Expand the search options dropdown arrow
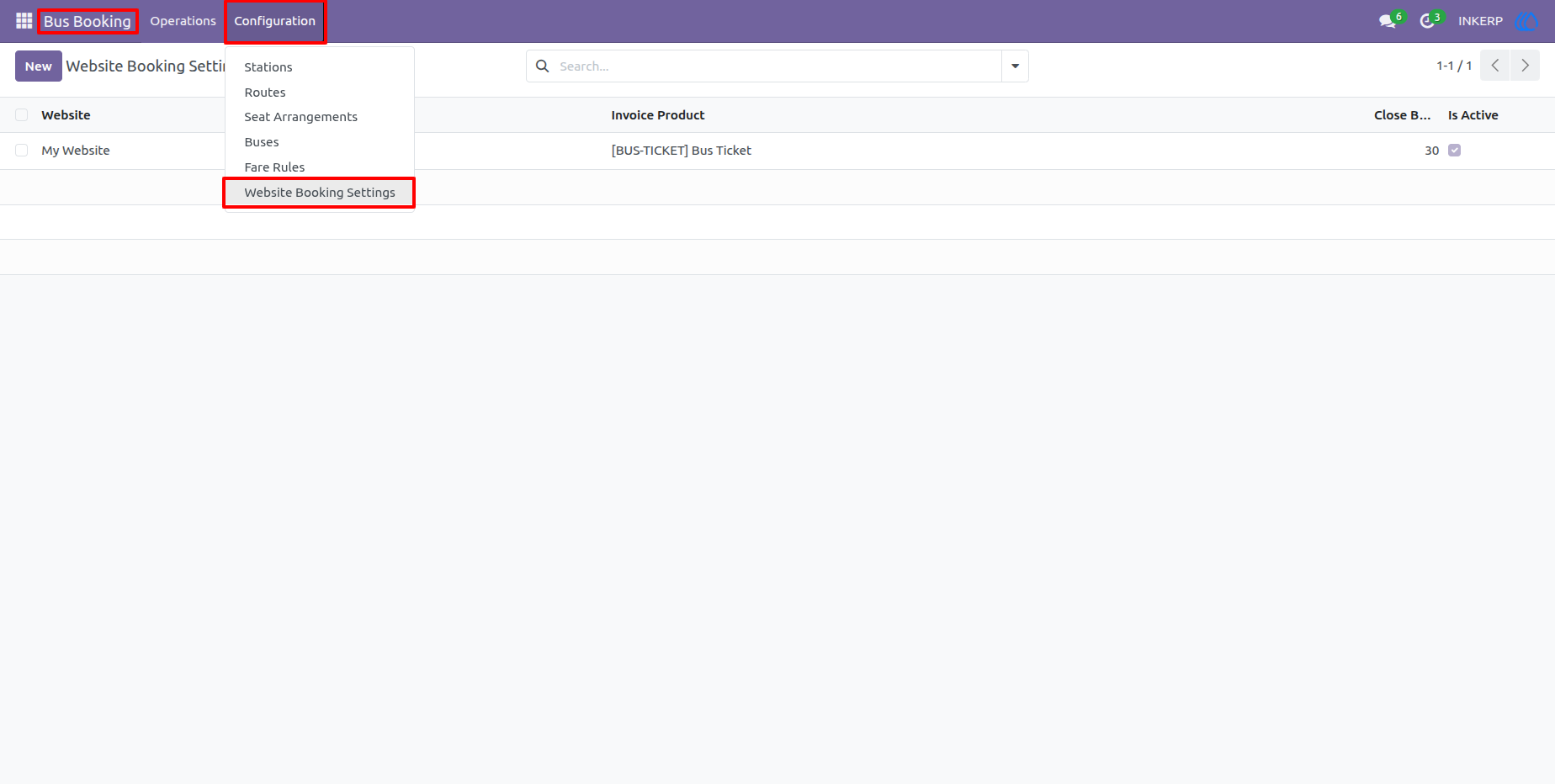This screenshot has height=784, width=1555. (x=1015, y=66)
